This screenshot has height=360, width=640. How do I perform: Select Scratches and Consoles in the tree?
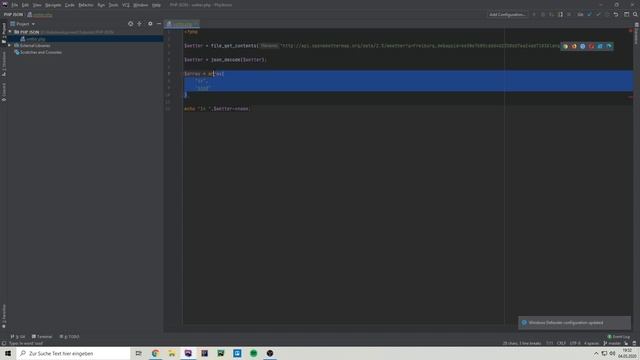pyautogui.click(x=38, y=52)
